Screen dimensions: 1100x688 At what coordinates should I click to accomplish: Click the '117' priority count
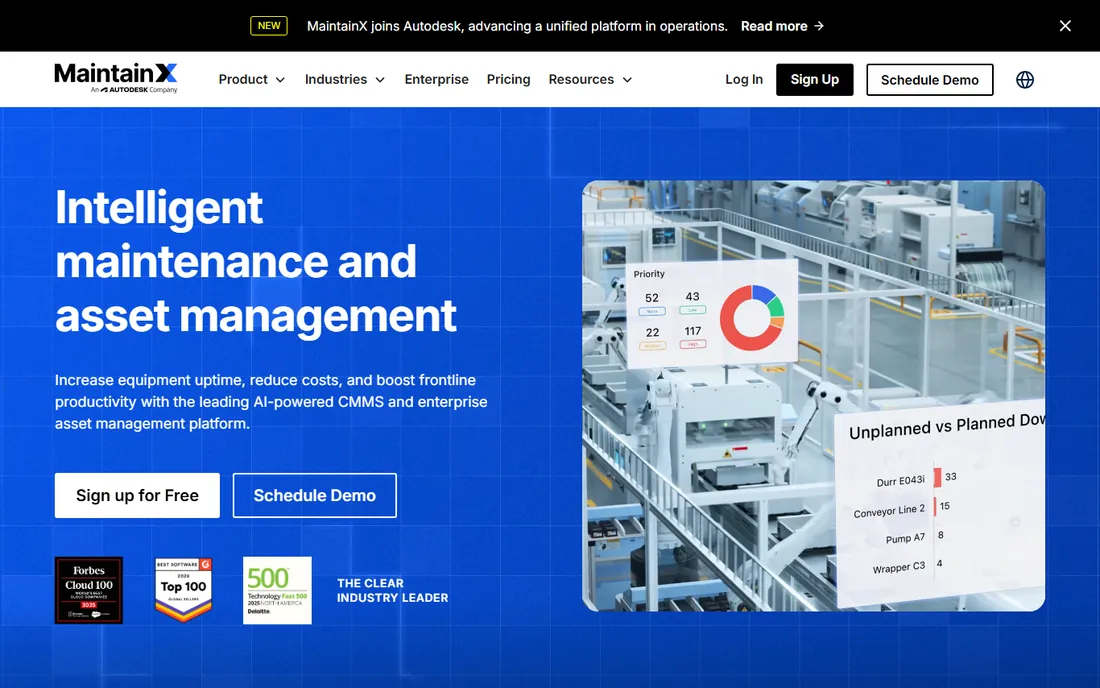click(x=692, y=331)
